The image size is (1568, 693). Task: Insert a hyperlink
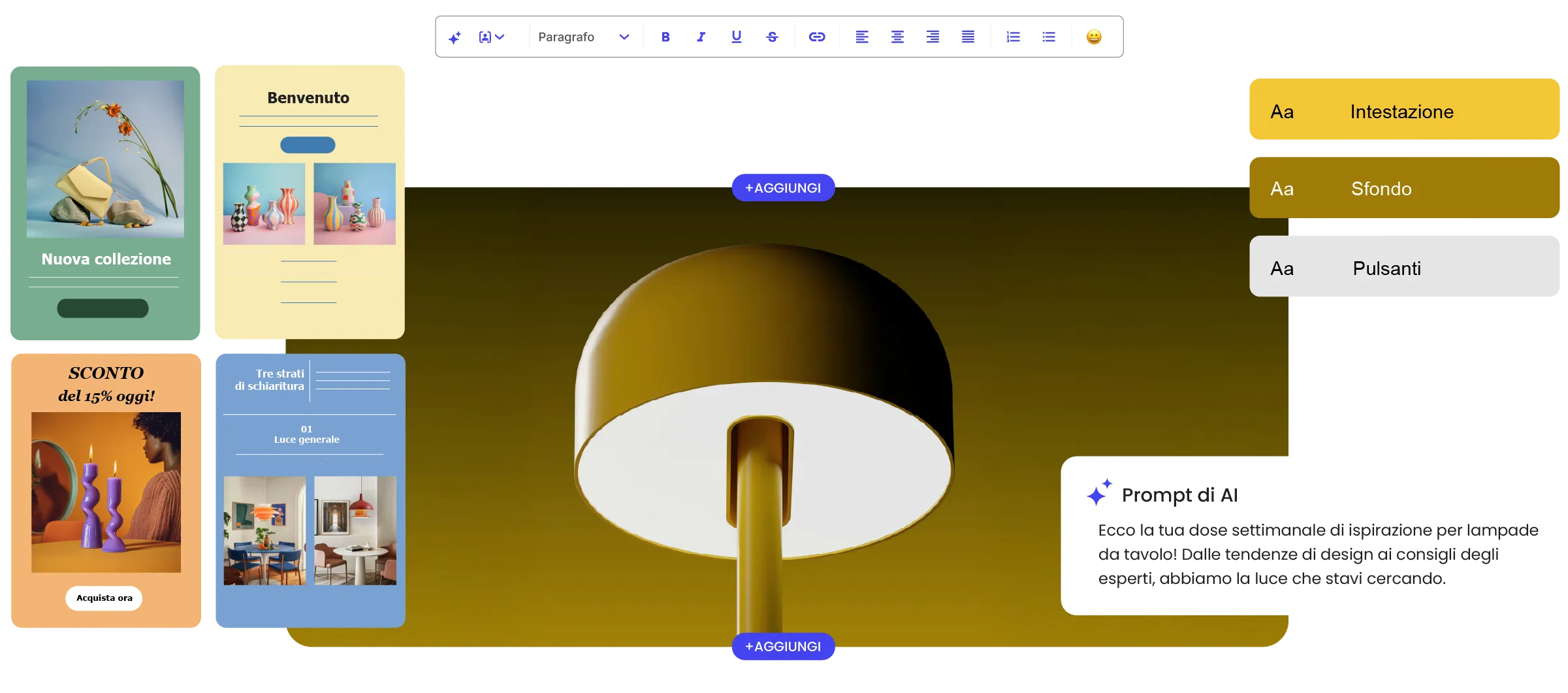(817, 37)
